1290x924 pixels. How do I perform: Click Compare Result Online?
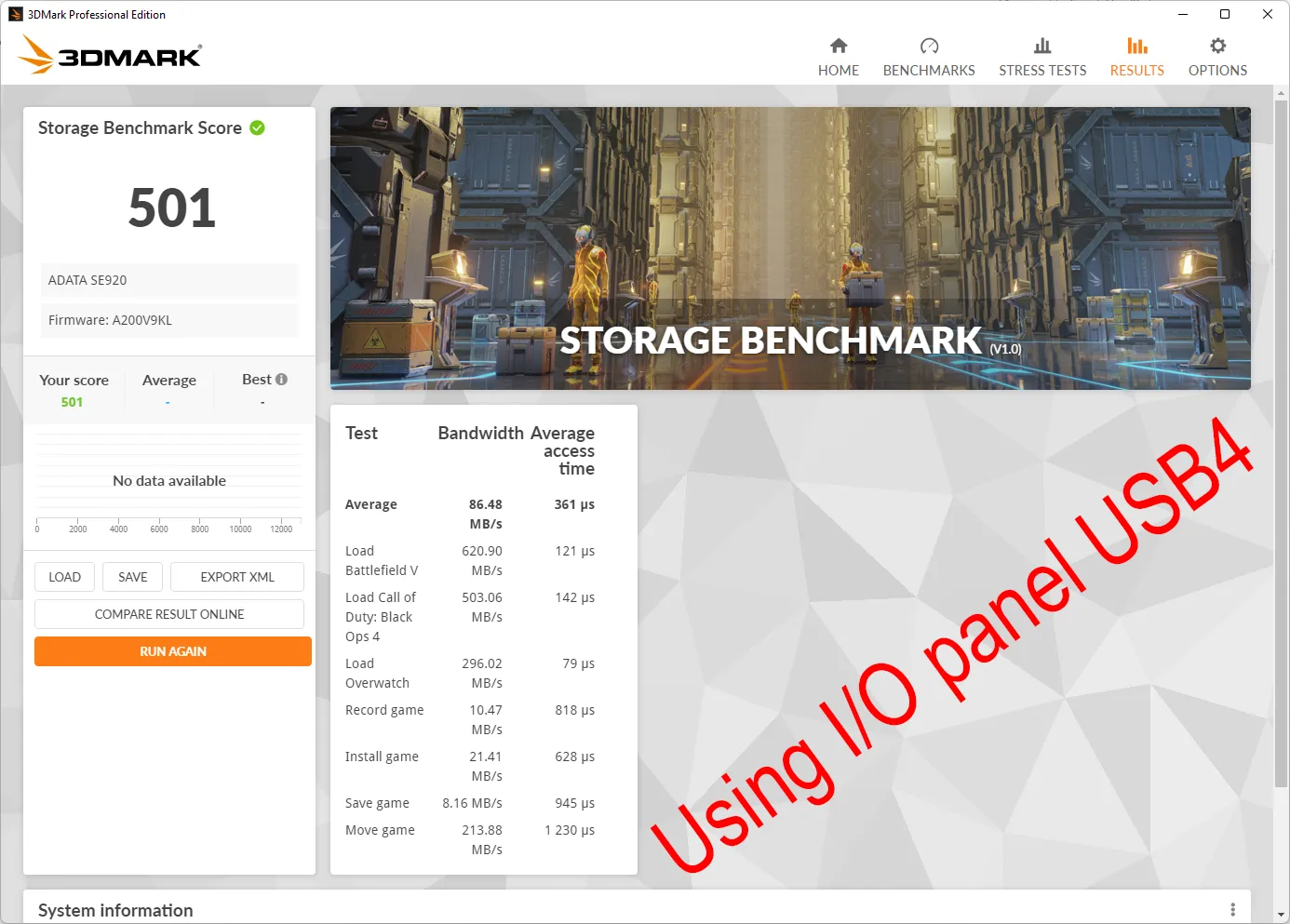[169, 614]
